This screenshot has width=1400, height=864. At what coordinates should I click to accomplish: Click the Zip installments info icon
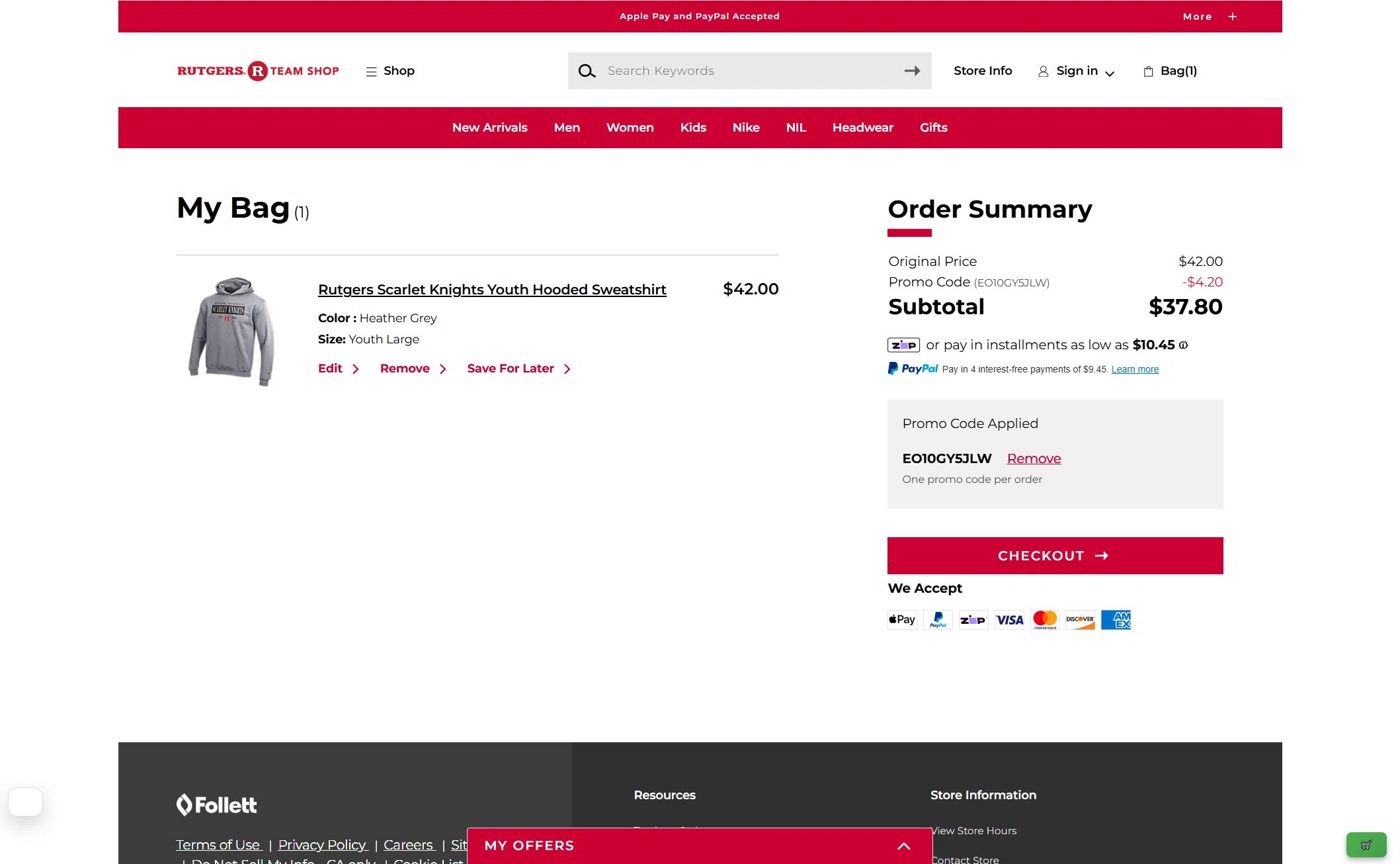[1183, 345]
